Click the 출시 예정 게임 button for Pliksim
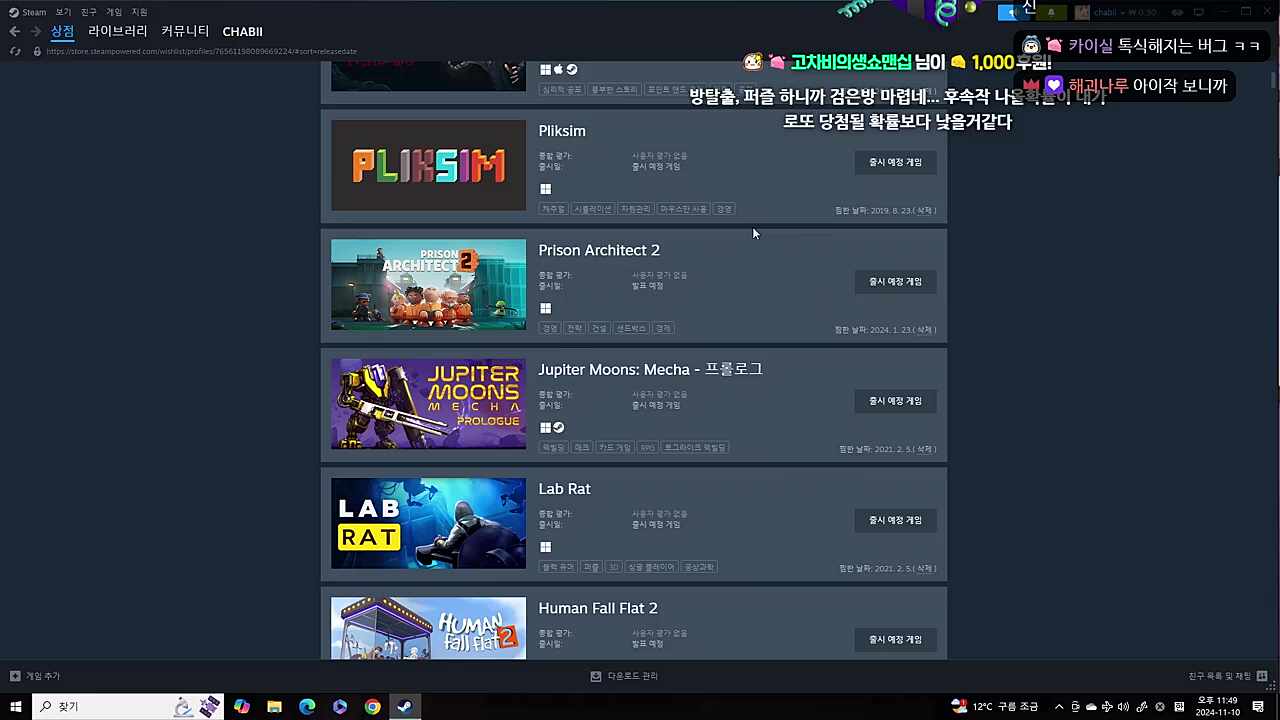1280x720 pixels. [x=895, y=162]
